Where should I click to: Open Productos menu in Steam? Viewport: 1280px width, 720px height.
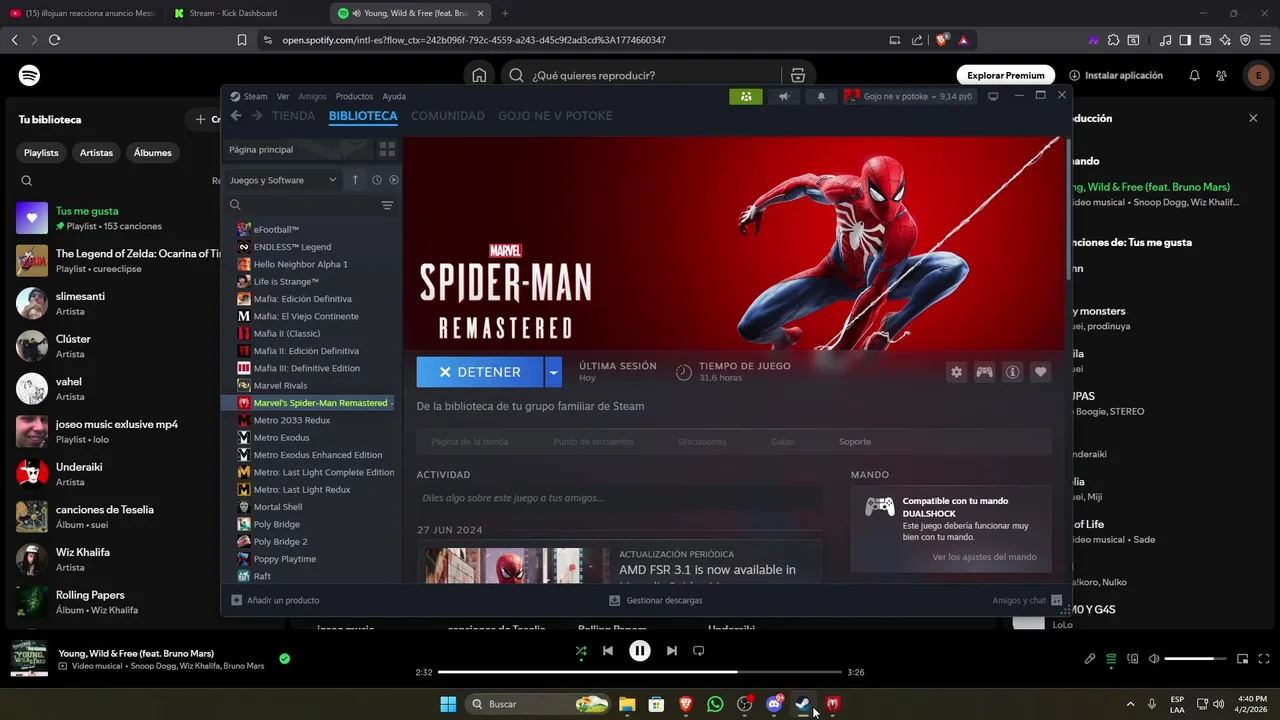pyautogui.click(x=354, y=96)
